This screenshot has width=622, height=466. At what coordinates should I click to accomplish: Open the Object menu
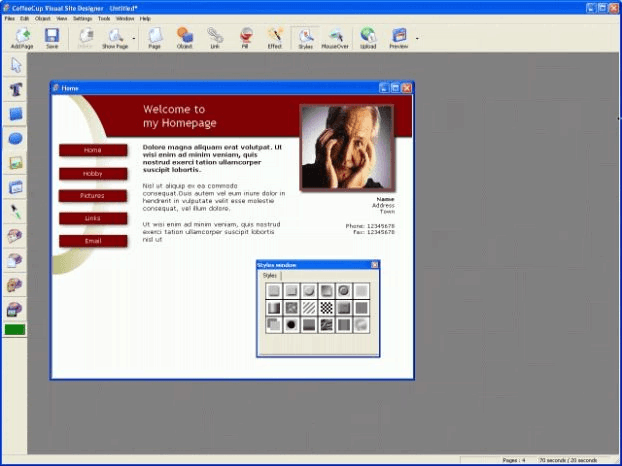[x=43, y=19]
